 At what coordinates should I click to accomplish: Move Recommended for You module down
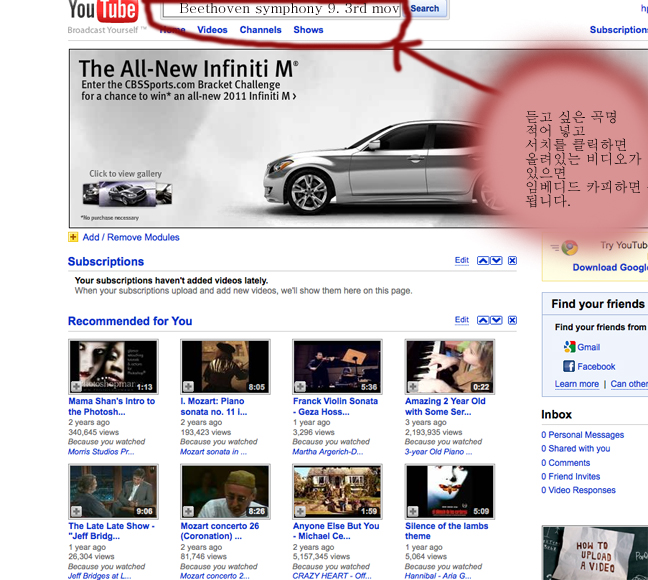click(496, 320)
